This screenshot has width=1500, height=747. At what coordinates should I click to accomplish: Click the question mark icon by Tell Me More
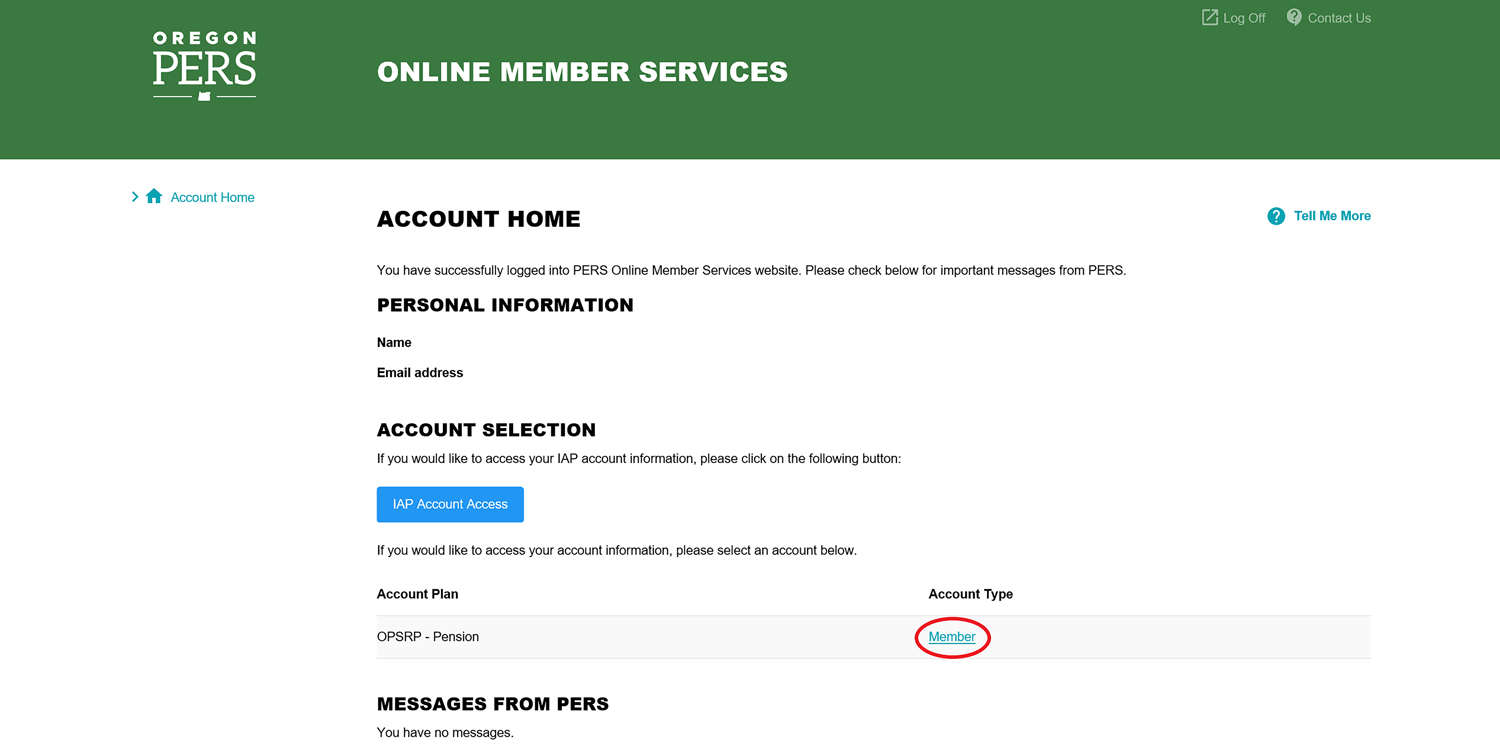coord(1276,216)
